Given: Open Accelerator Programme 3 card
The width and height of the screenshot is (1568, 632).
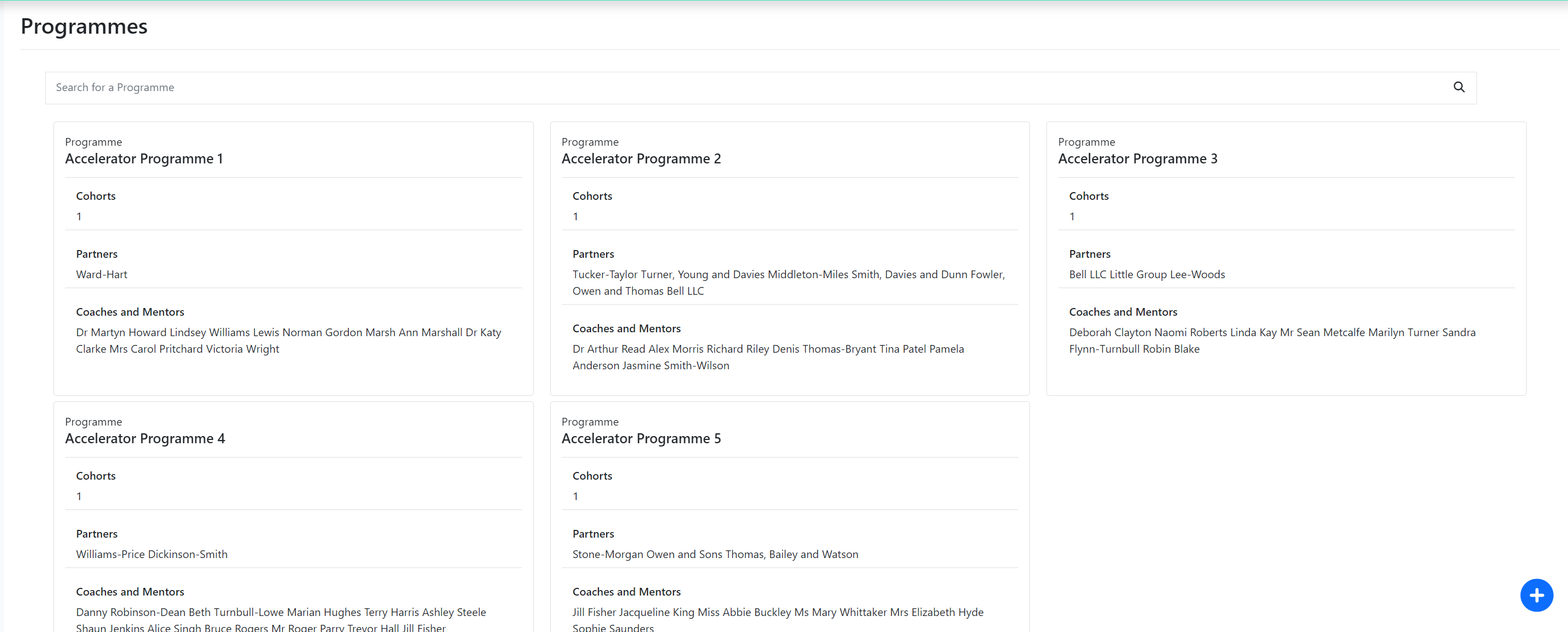Looking at the screenshot, I should tap(1138, 159).
